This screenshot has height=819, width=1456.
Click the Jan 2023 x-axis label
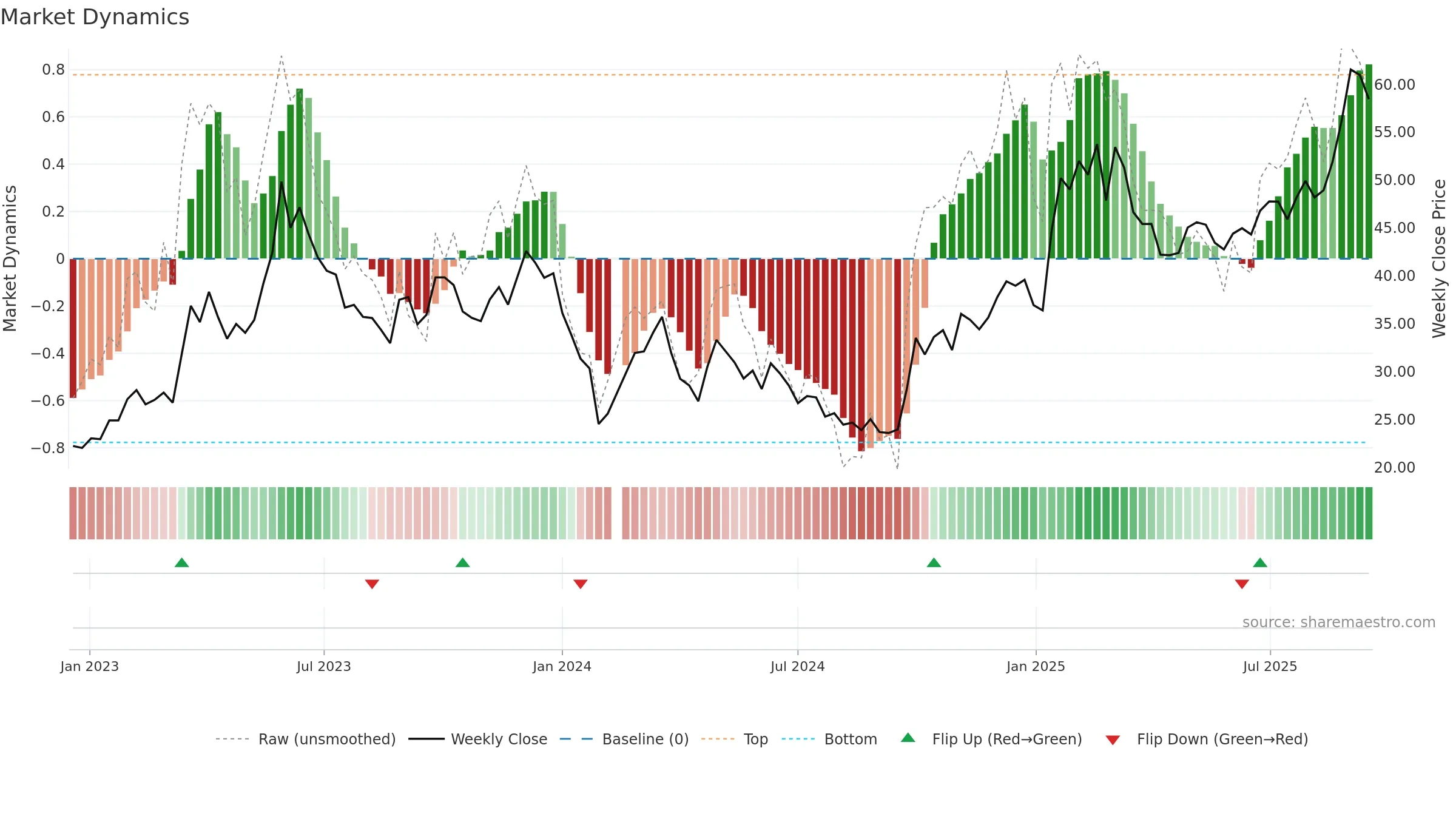(90, 666)
